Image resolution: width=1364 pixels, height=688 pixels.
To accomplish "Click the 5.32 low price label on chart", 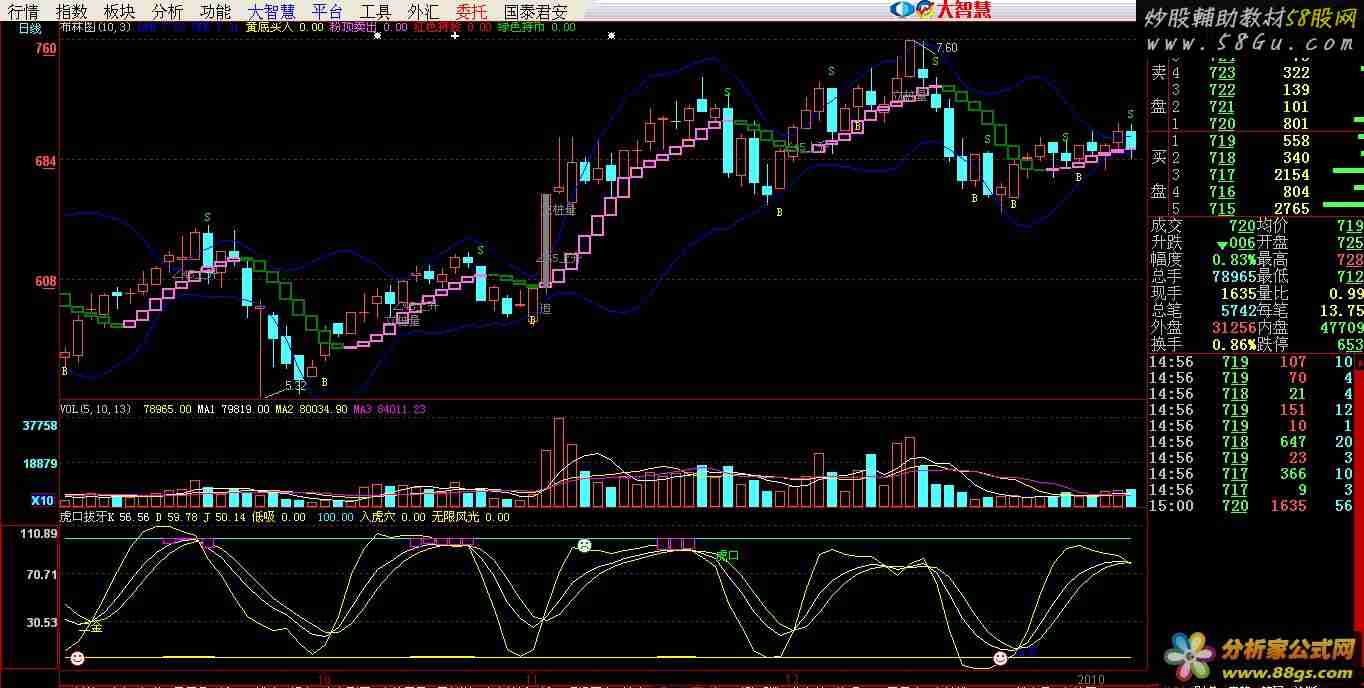I will point(295,385).
